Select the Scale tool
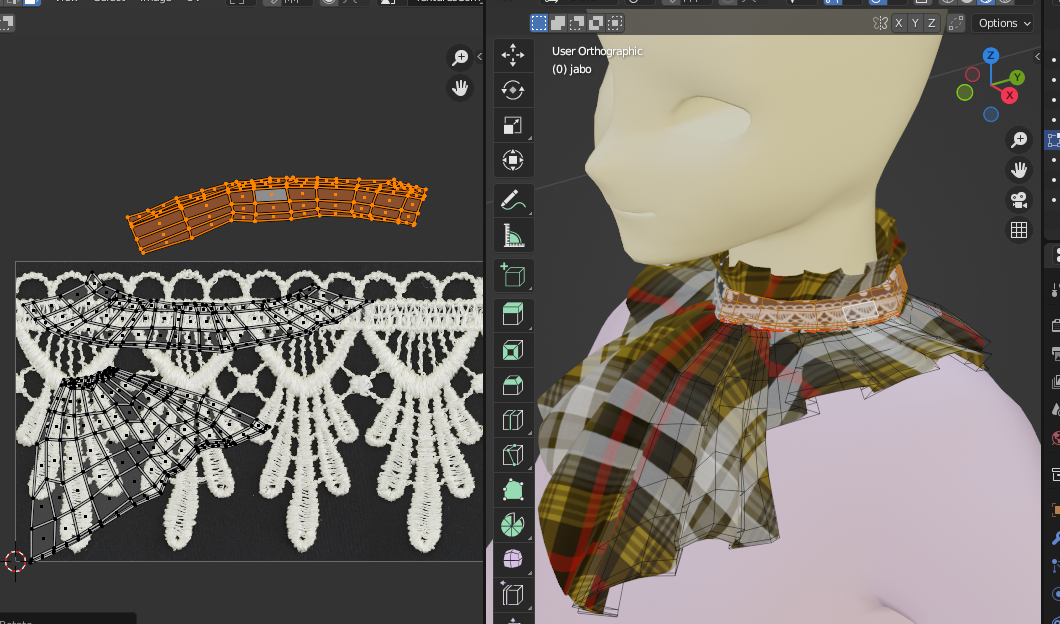Screen dimensions: 1060x624 coord(513,125)
